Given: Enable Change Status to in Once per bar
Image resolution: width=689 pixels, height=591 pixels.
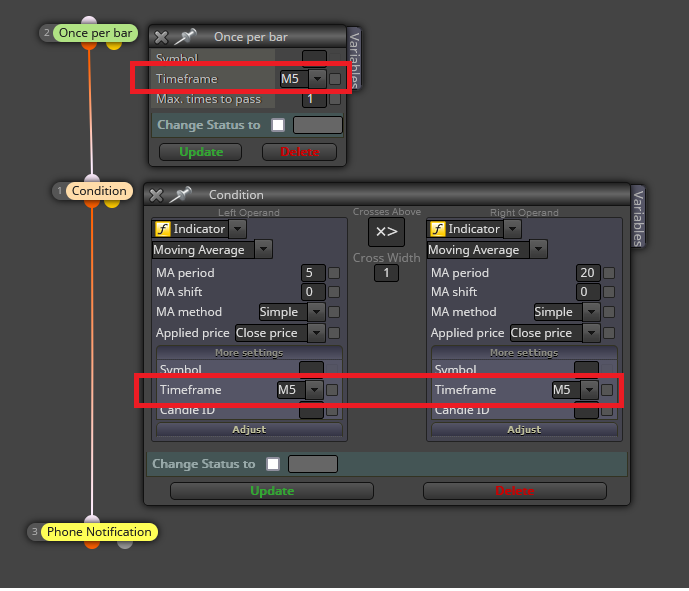Looking at the screenshot, I should tap(278, 125).
